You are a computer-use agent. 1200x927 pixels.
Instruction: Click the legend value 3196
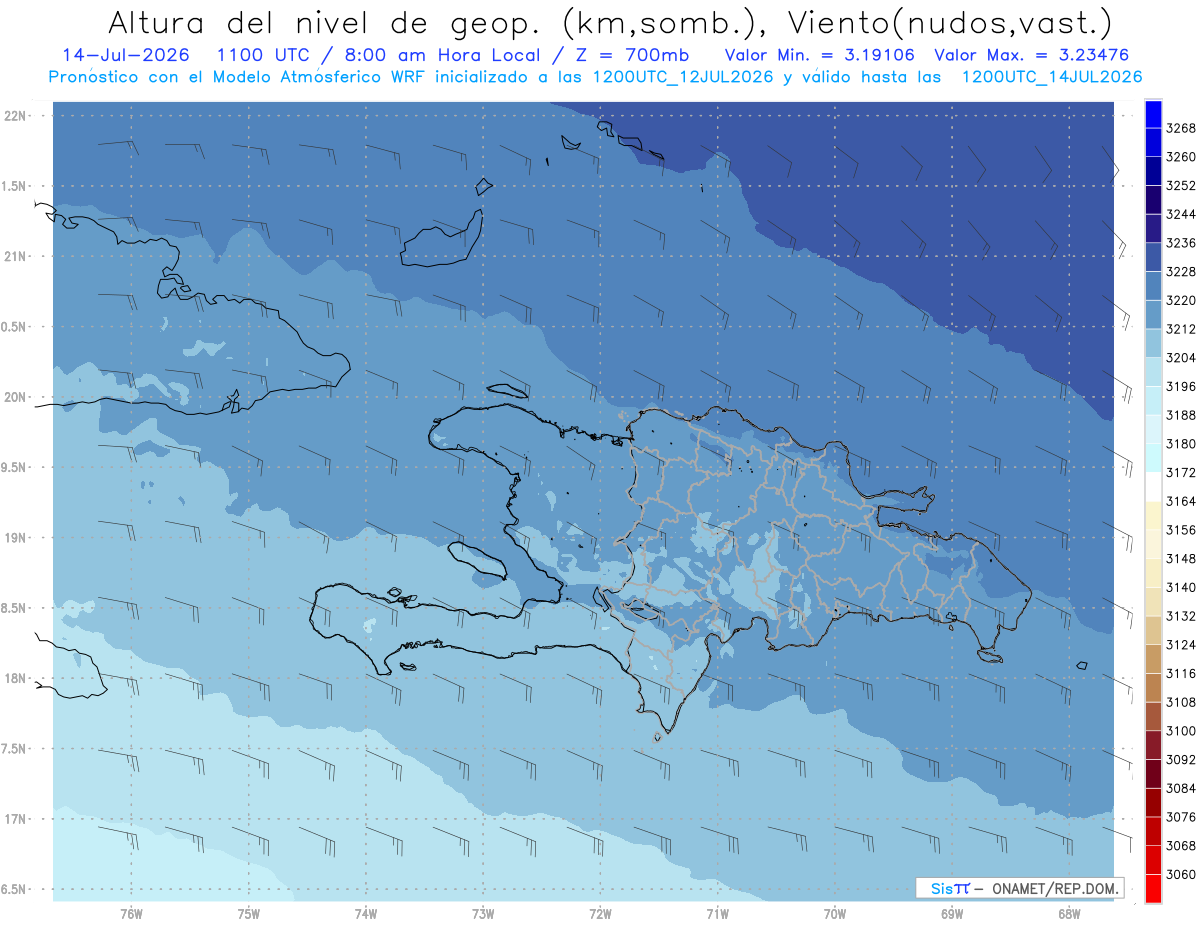[1181, 387]
